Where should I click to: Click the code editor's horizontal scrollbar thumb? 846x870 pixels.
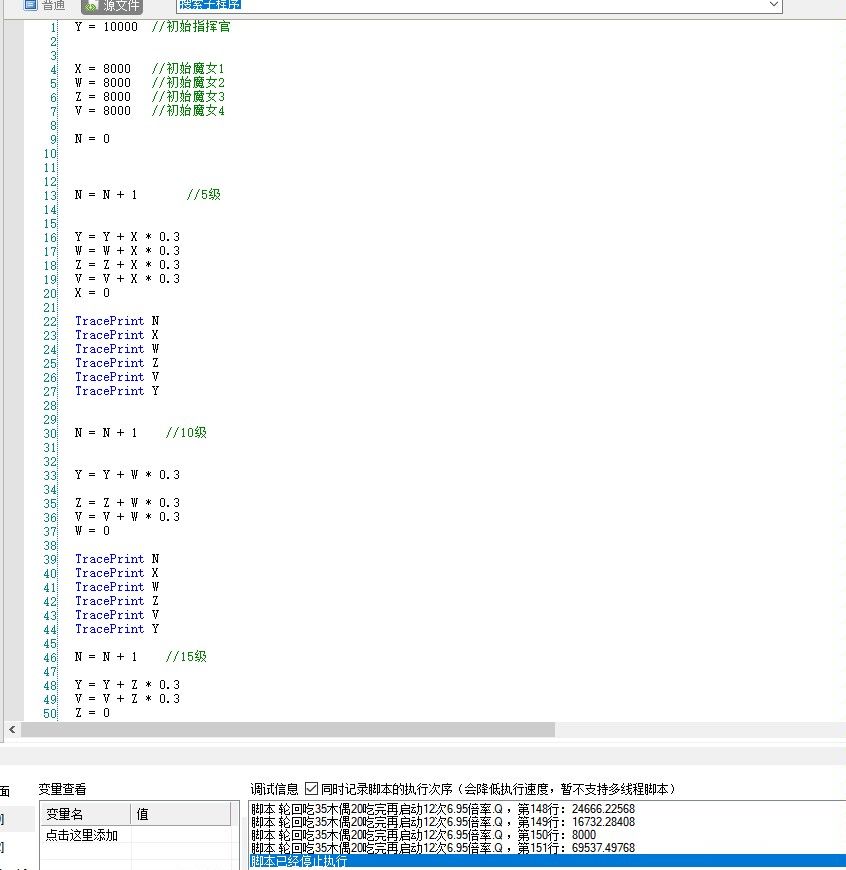pos(288,731)
